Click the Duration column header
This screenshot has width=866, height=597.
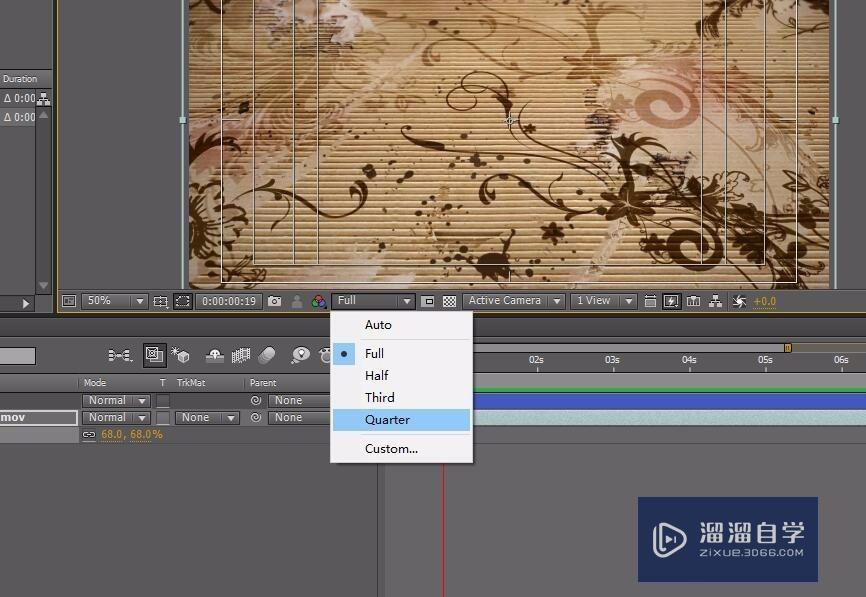[20, 79]
